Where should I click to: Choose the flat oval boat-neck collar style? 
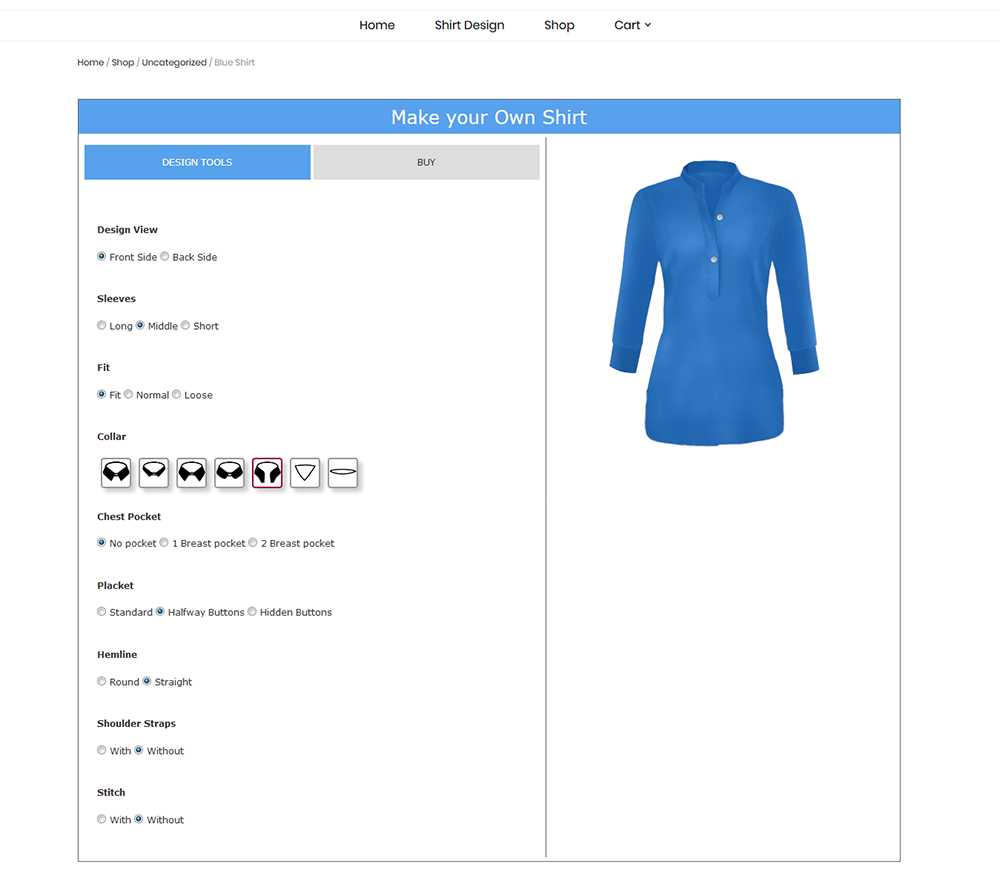click(342, 473)
